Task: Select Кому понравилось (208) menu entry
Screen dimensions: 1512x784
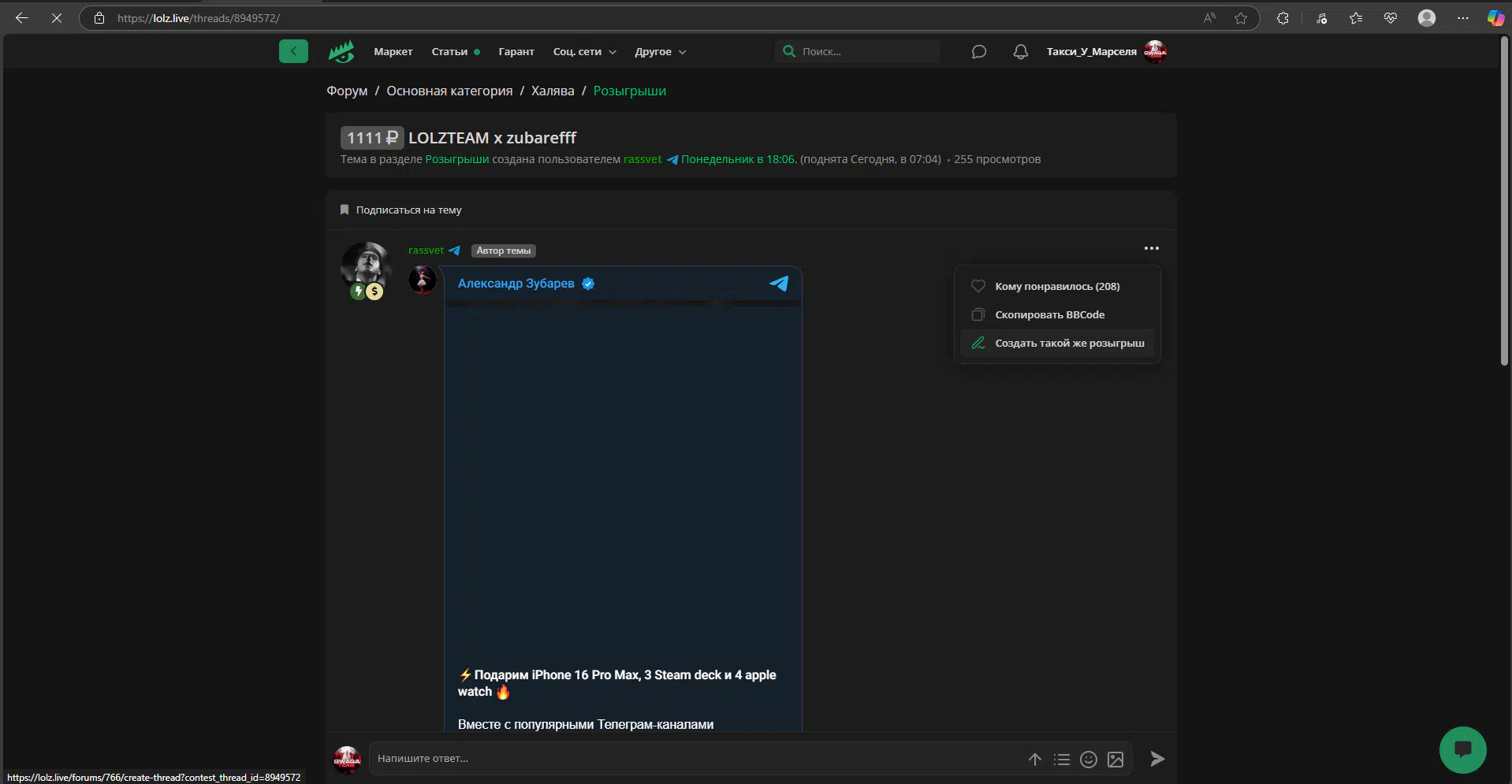Action: pos(1057,286)
